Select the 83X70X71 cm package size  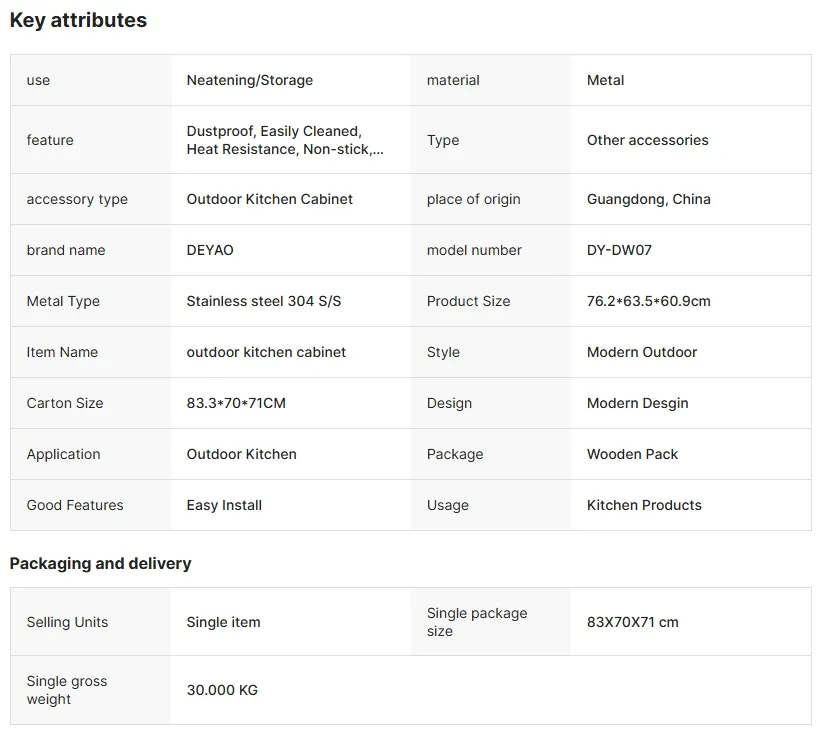tap(632, 622)
